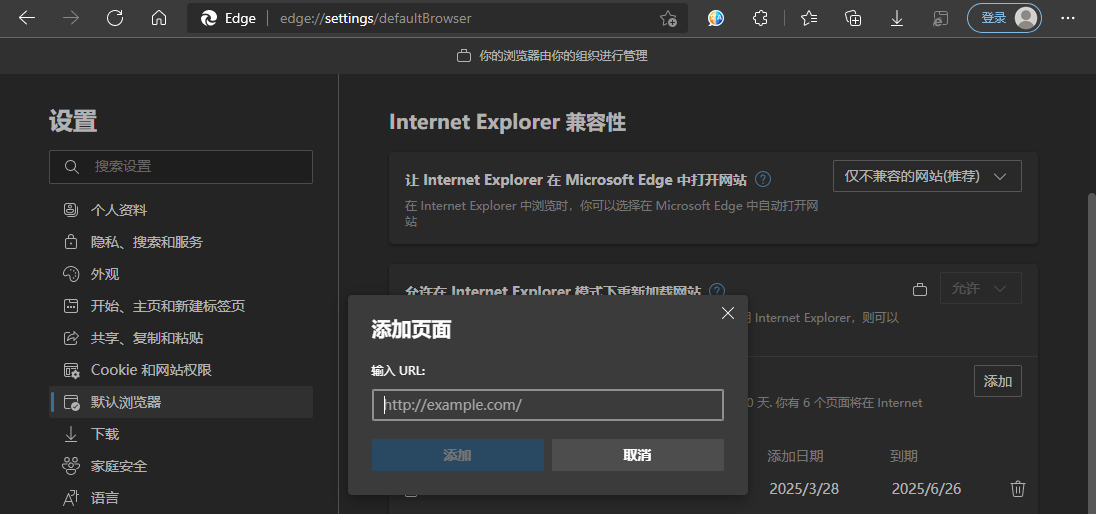
Task: Click the 添加 button in the dialog
Action: [x=458, y=455]
